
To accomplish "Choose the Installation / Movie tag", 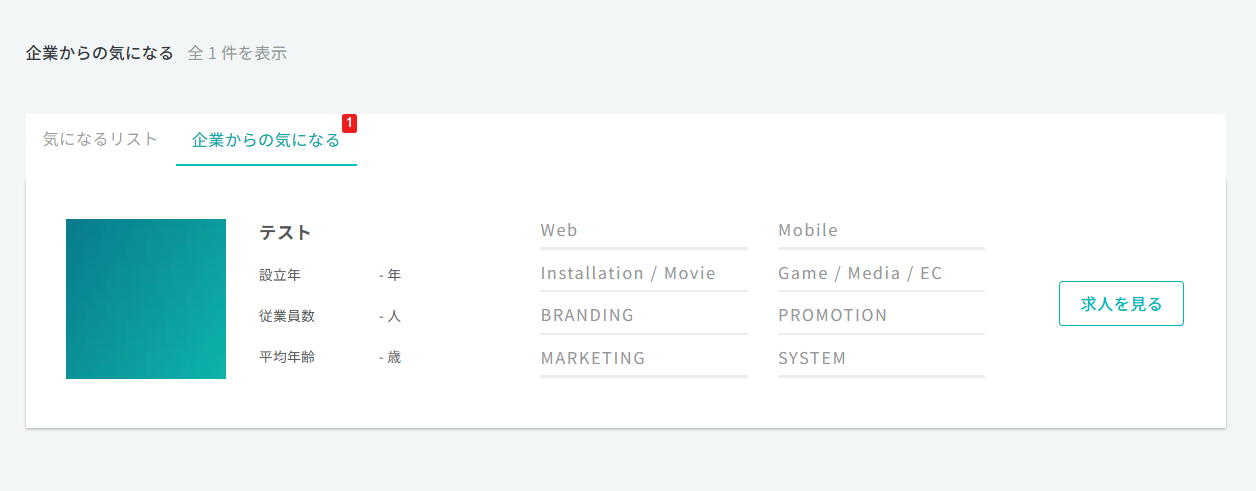I will tap(628, 273).
